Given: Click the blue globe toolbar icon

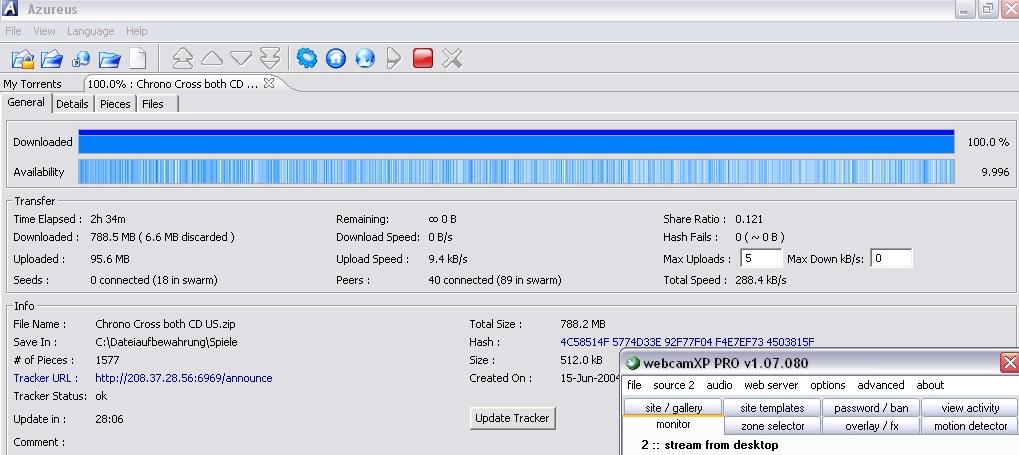Looking at the screenshot, I should [365, 58].
